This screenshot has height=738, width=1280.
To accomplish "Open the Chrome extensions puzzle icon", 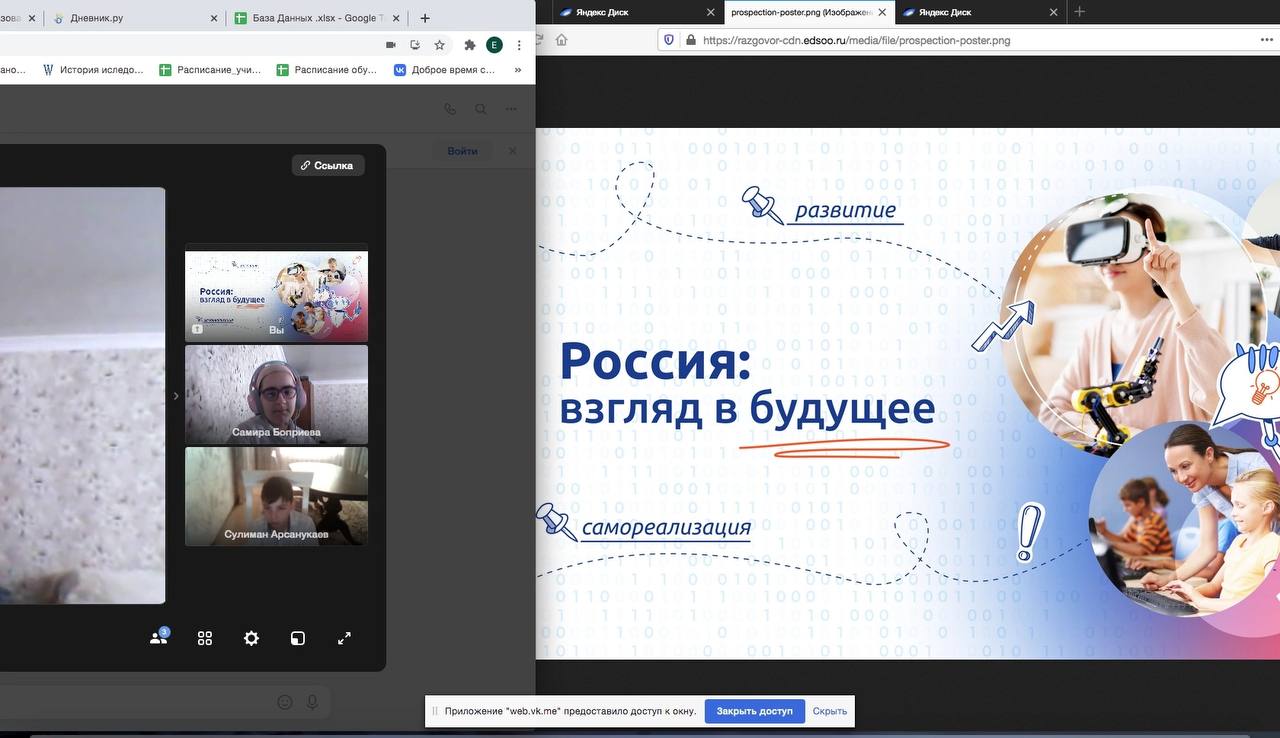I will [x=470, y=45].
